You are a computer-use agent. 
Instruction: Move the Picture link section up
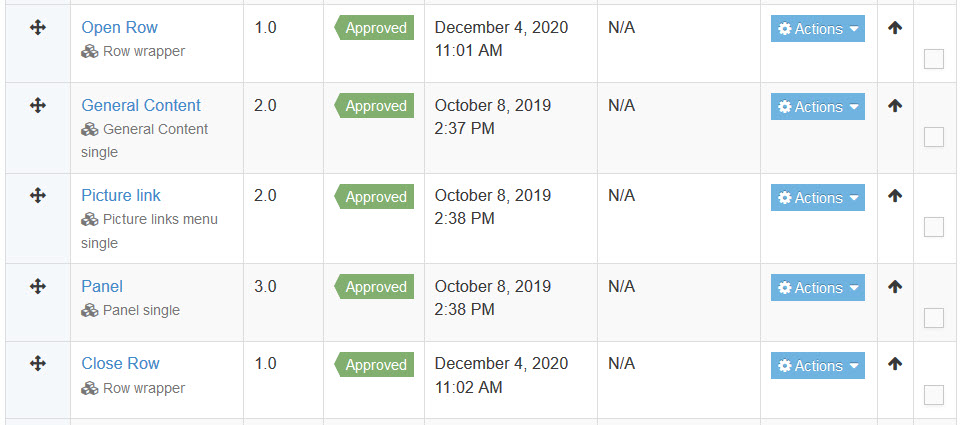(x=895, y=196)
